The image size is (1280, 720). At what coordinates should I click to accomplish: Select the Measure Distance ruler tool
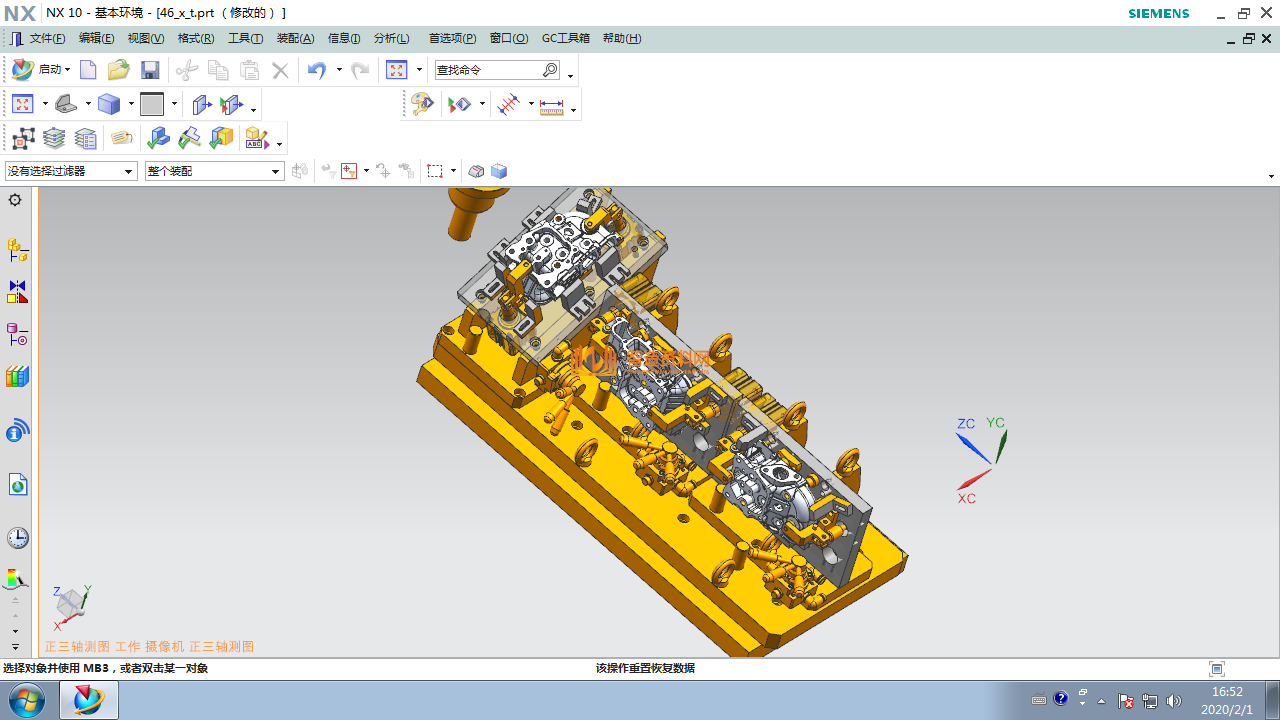tap(551, 105)
